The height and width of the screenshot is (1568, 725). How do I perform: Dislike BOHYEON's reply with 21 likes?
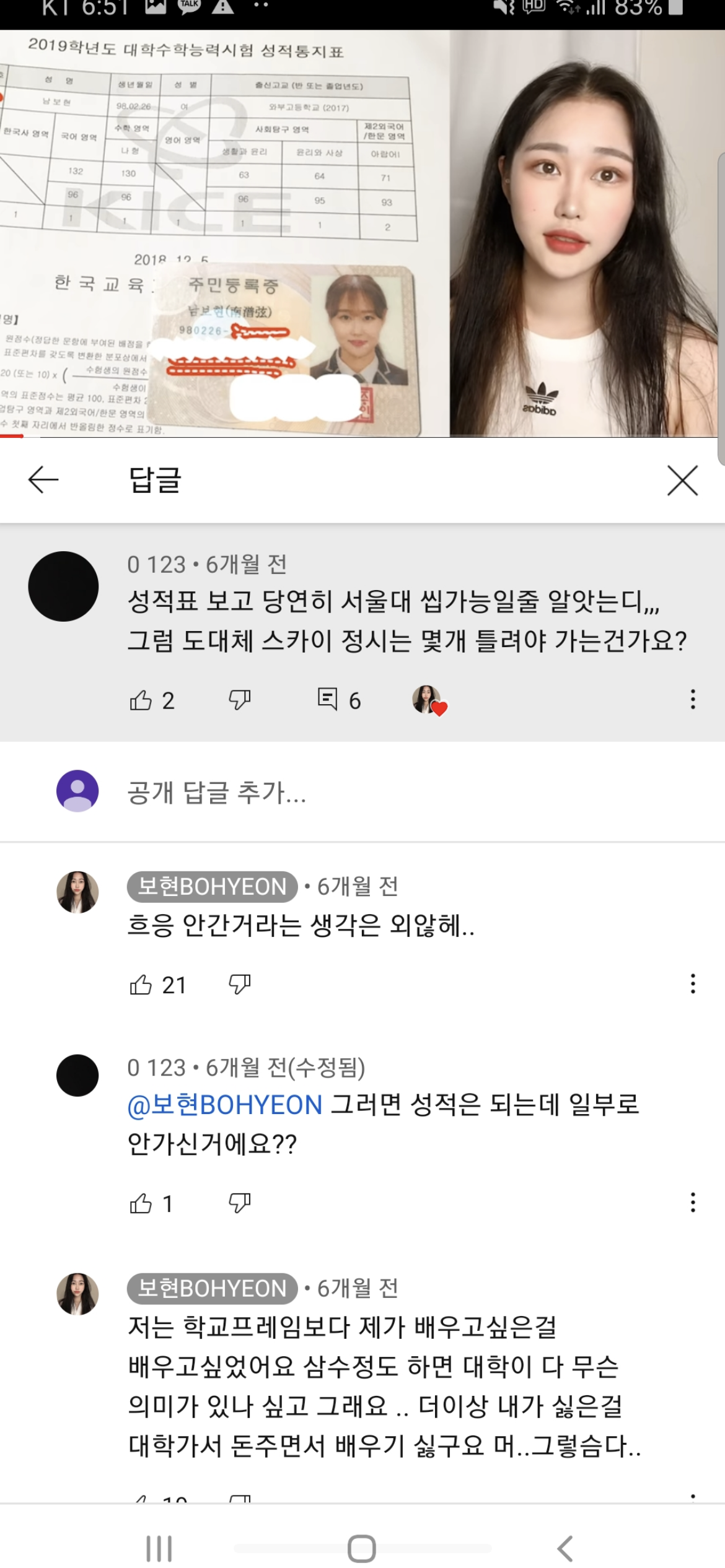pos(240,984)
